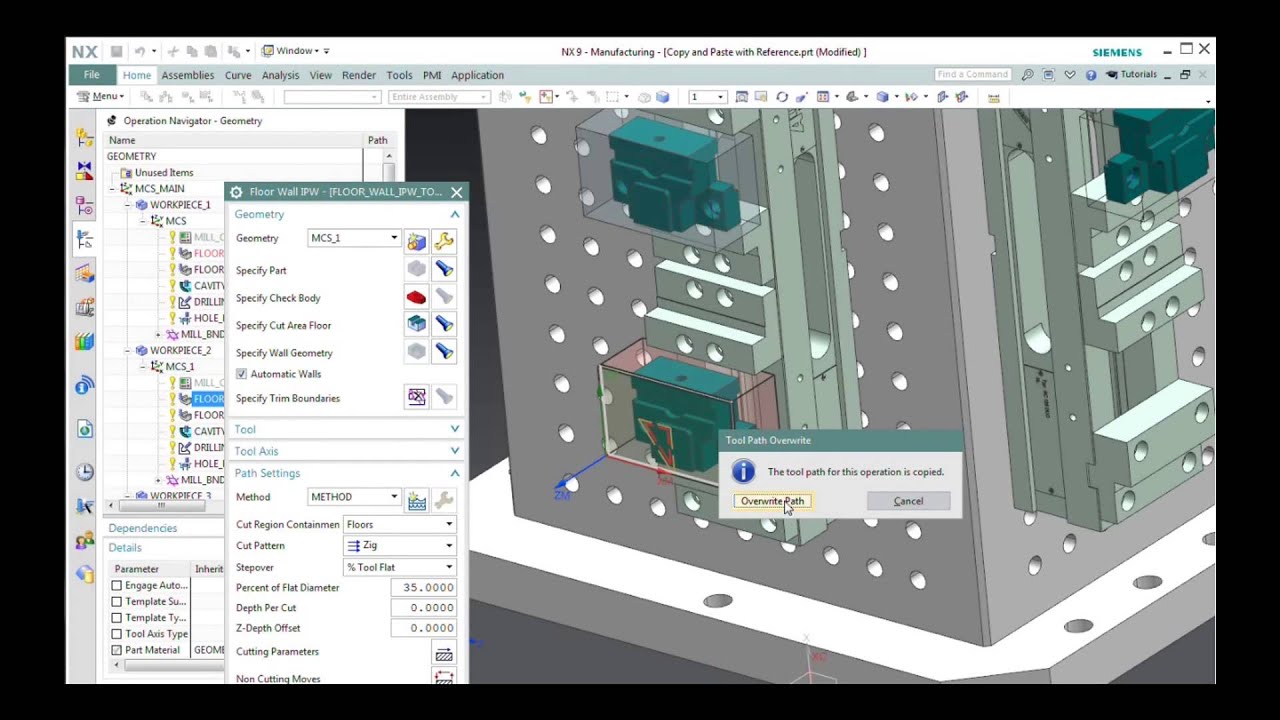Click Overwrite Path in Tool Path Overwrite dialog
The image size is (1280, 720).
pyautogui.click(x=772, y=501)
